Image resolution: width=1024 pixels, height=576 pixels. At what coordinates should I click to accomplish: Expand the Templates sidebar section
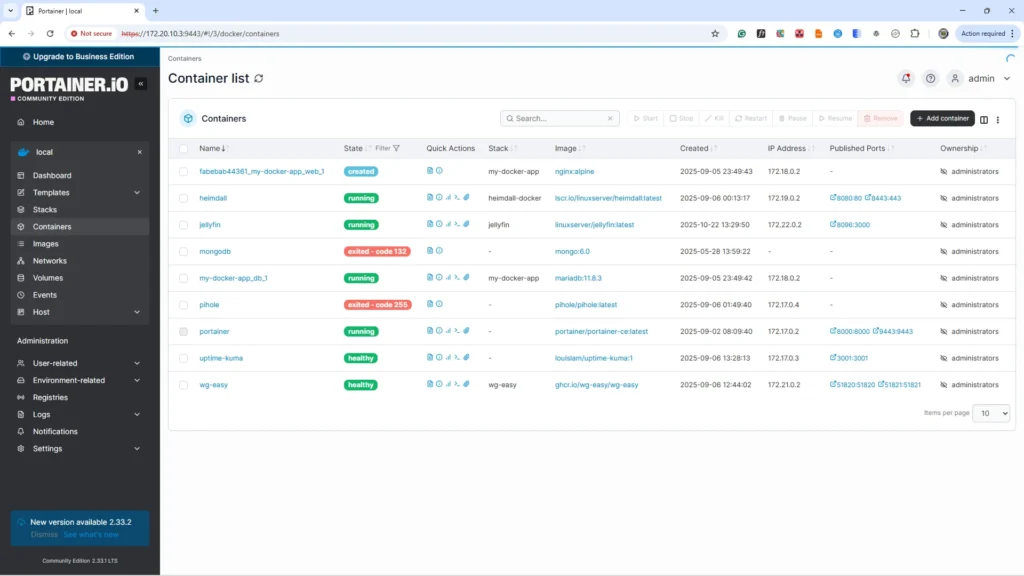(137, 192)
